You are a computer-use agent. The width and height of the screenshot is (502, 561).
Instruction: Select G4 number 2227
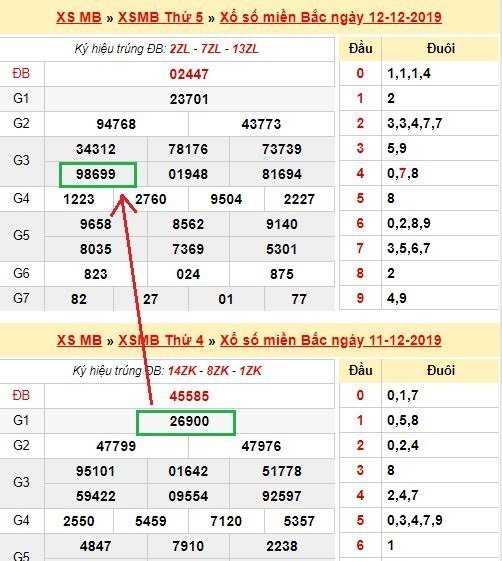pos(299,199)
